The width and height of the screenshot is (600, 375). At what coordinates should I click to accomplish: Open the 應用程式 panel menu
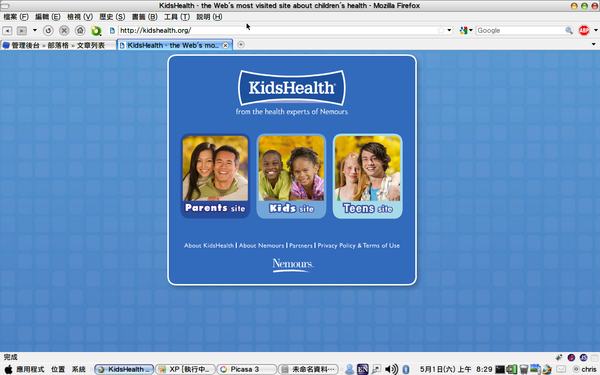tap(30, 369)
